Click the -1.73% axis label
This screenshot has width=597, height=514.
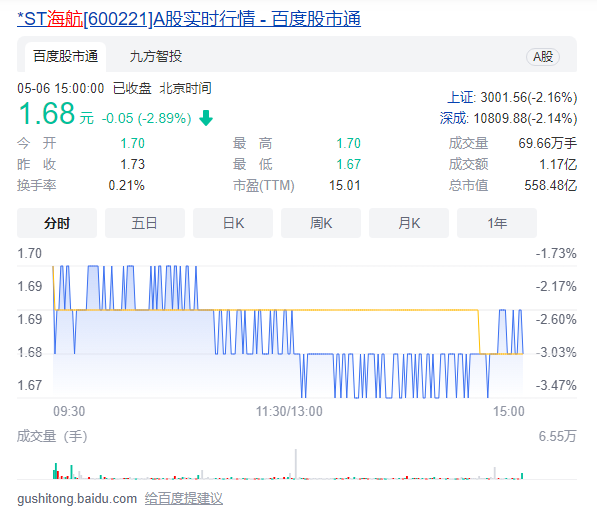[556, 253]
